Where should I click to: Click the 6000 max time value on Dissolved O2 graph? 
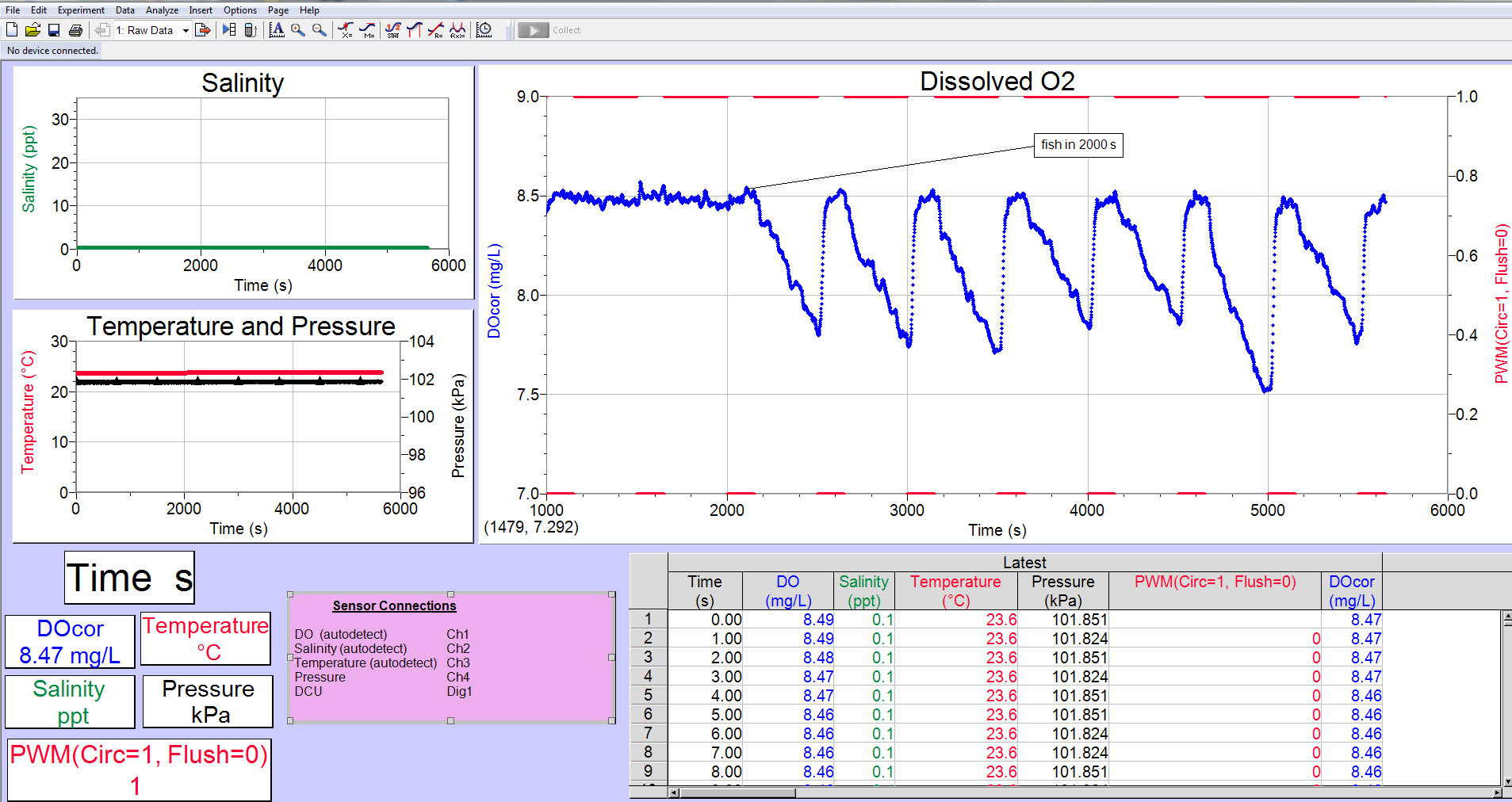pos(1447,510)
